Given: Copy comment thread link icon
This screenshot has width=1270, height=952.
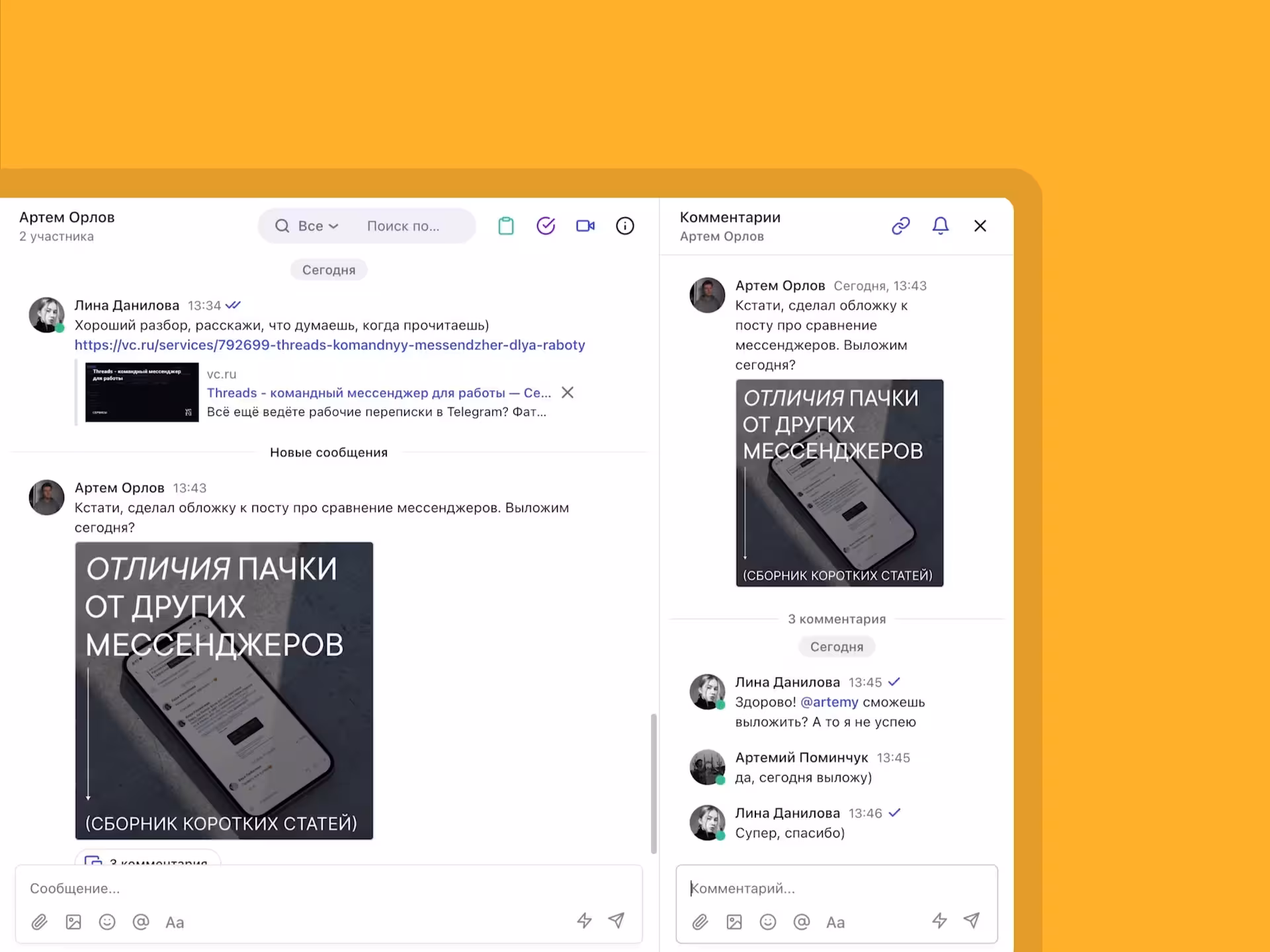Looking at the screenshot, I should coord(900,226).
